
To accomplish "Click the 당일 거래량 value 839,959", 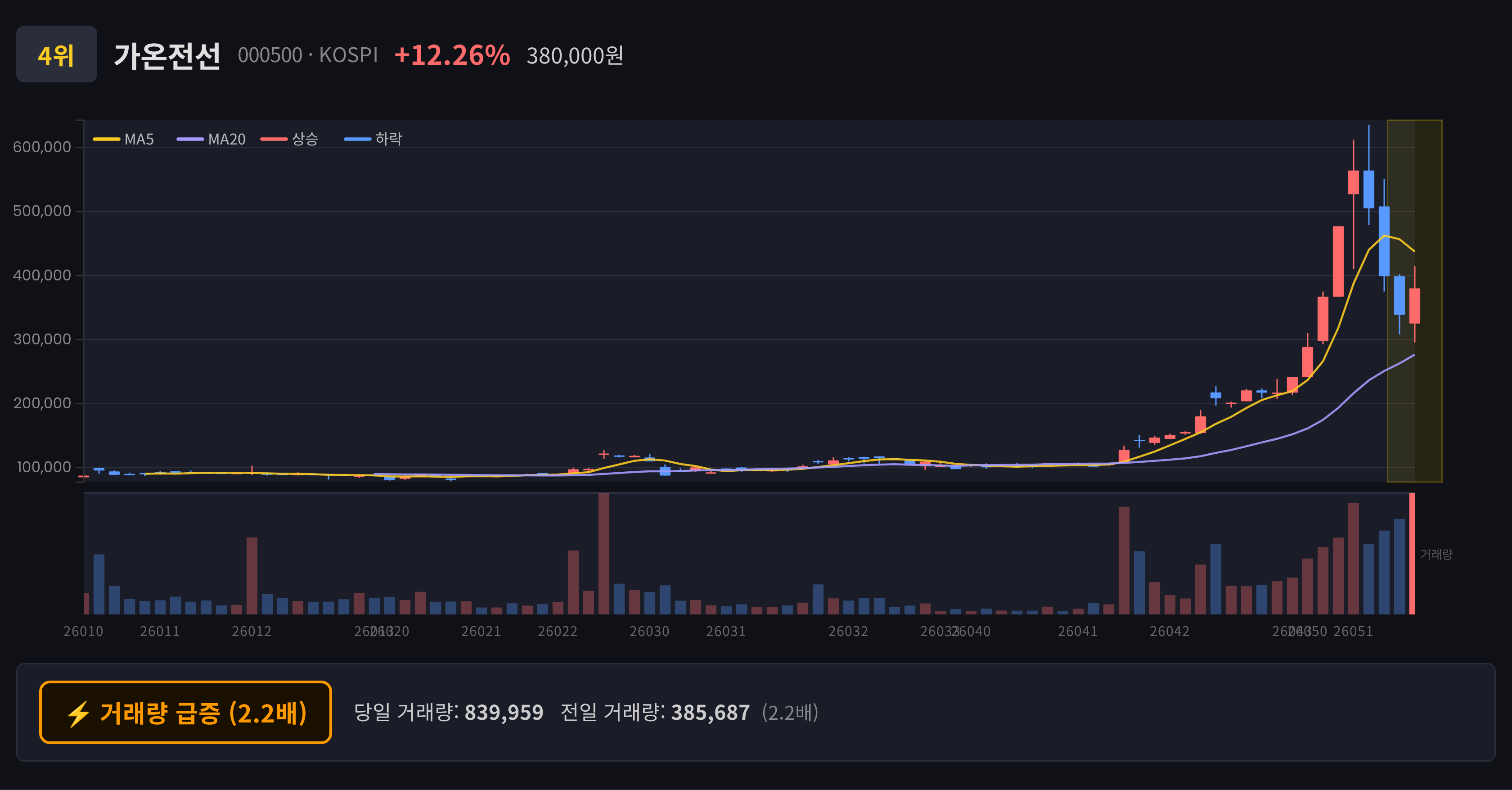I will click(x=504, y=713).
